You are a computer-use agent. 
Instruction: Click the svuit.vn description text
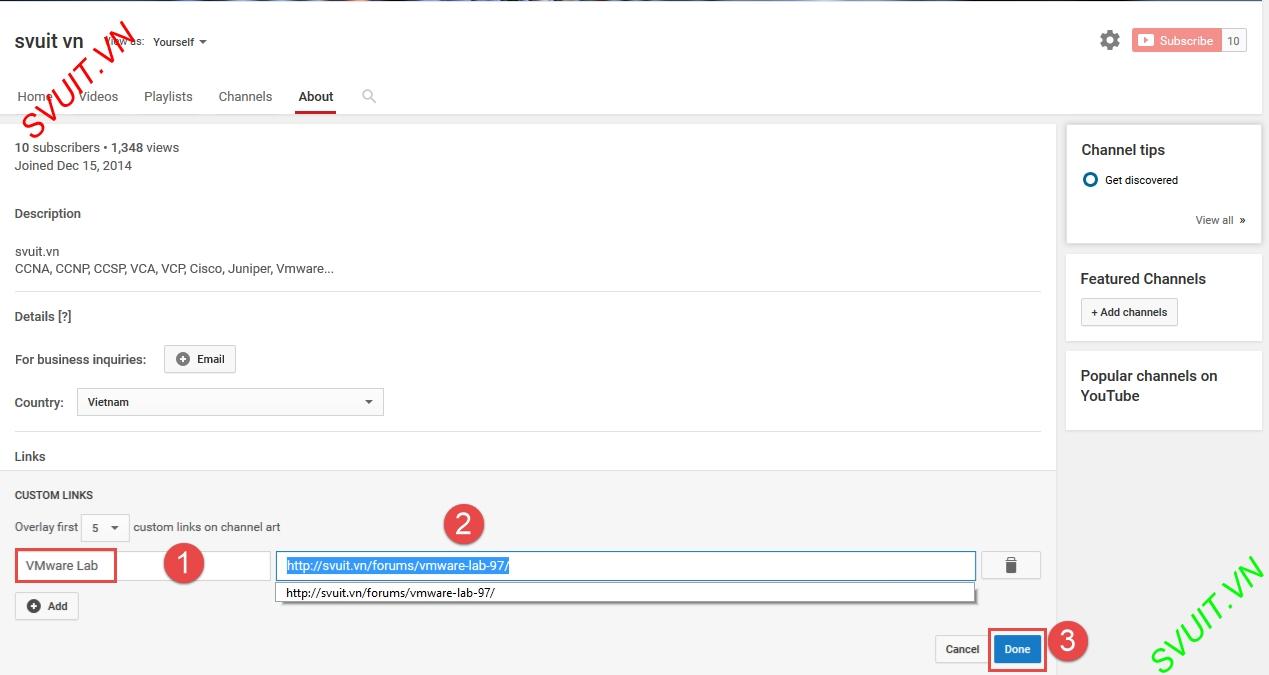pyautogui.click(x=37, y=251)
